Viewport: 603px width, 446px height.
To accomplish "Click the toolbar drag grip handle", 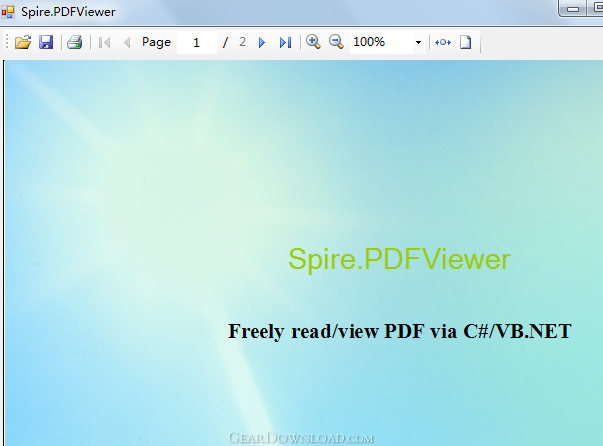I will [x=7, y=42].
